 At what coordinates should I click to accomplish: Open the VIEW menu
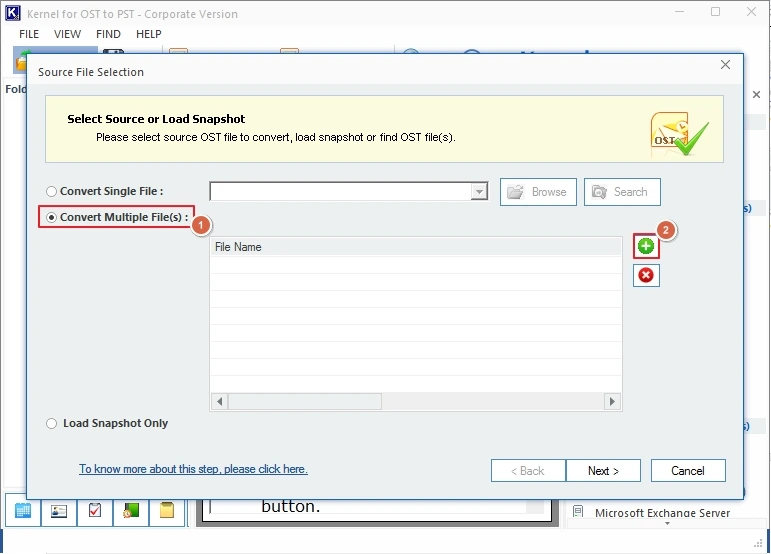[x=67, y=34]
